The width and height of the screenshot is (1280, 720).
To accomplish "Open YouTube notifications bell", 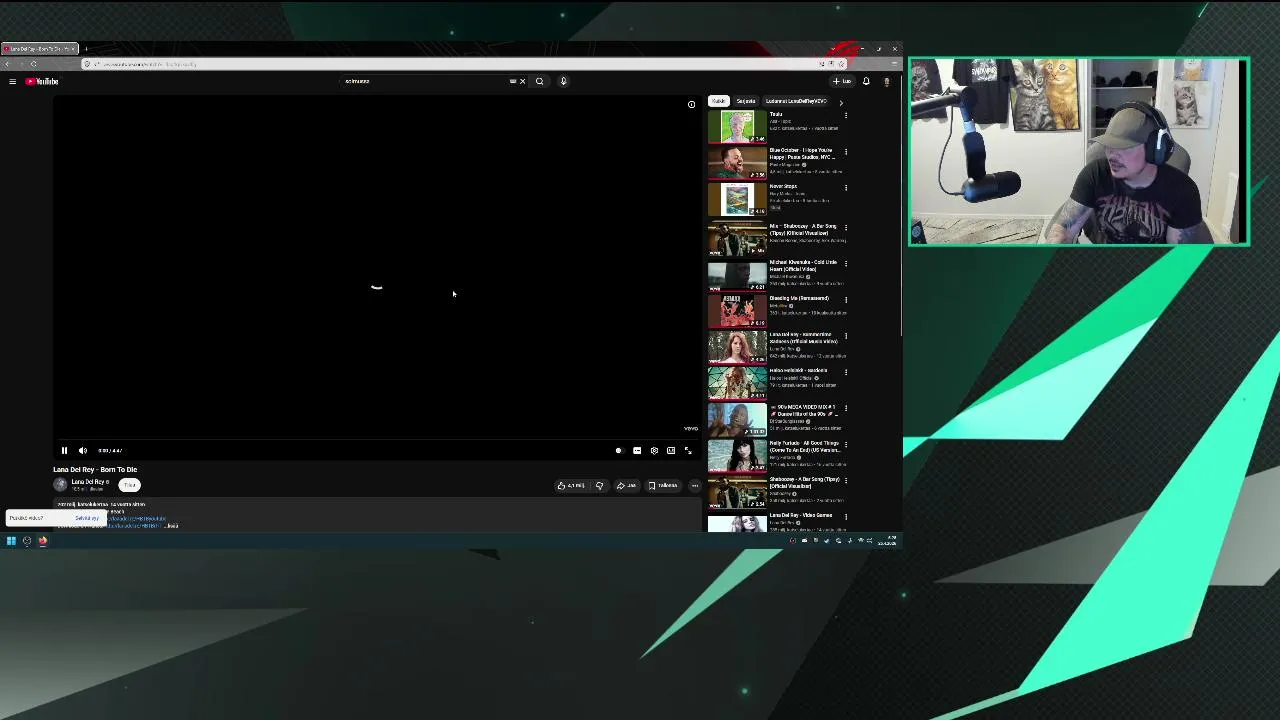I will pos(866,81).
